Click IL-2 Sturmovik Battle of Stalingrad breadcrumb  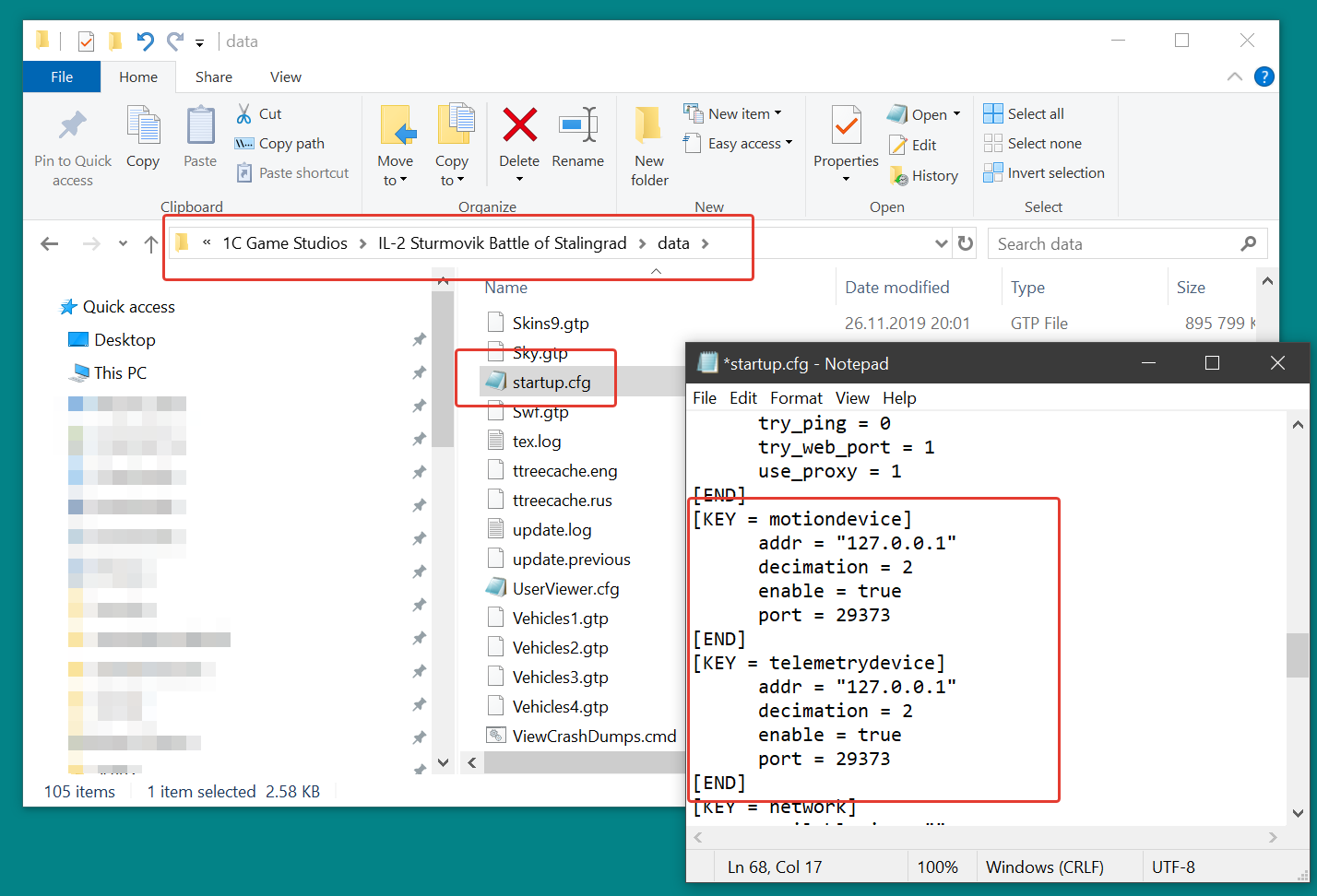[x=502, y=243]
